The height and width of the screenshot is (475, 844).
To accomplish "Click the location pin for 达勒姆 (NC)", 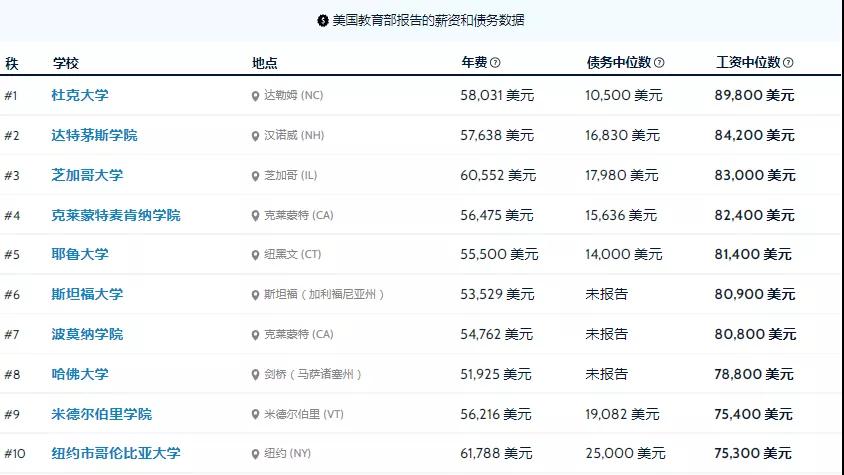I will pos(255,96).
